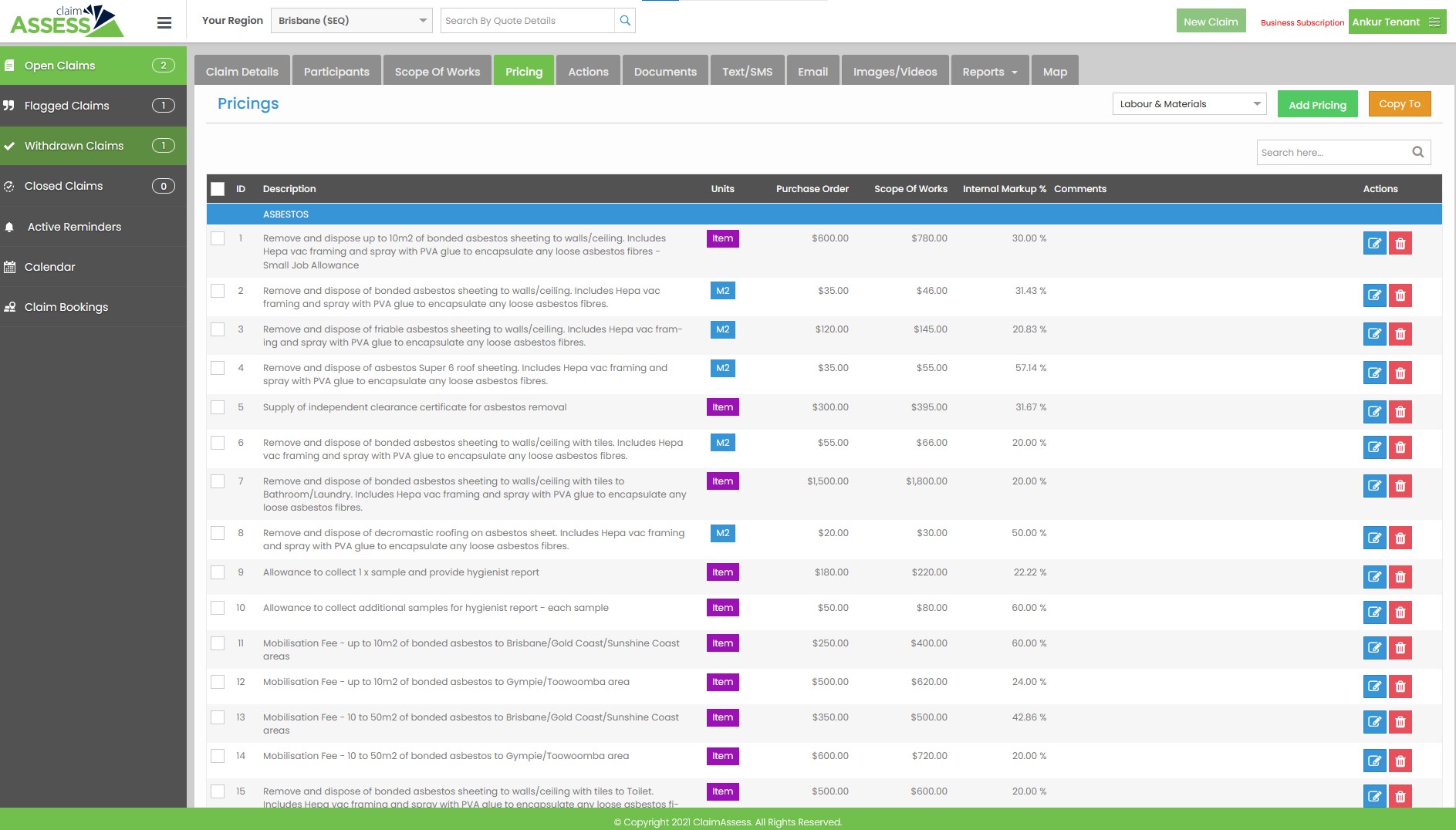This screenshot has height=830, width=1456.
Task: Toggle the select-all header checkbox
Action: point(218,189)
